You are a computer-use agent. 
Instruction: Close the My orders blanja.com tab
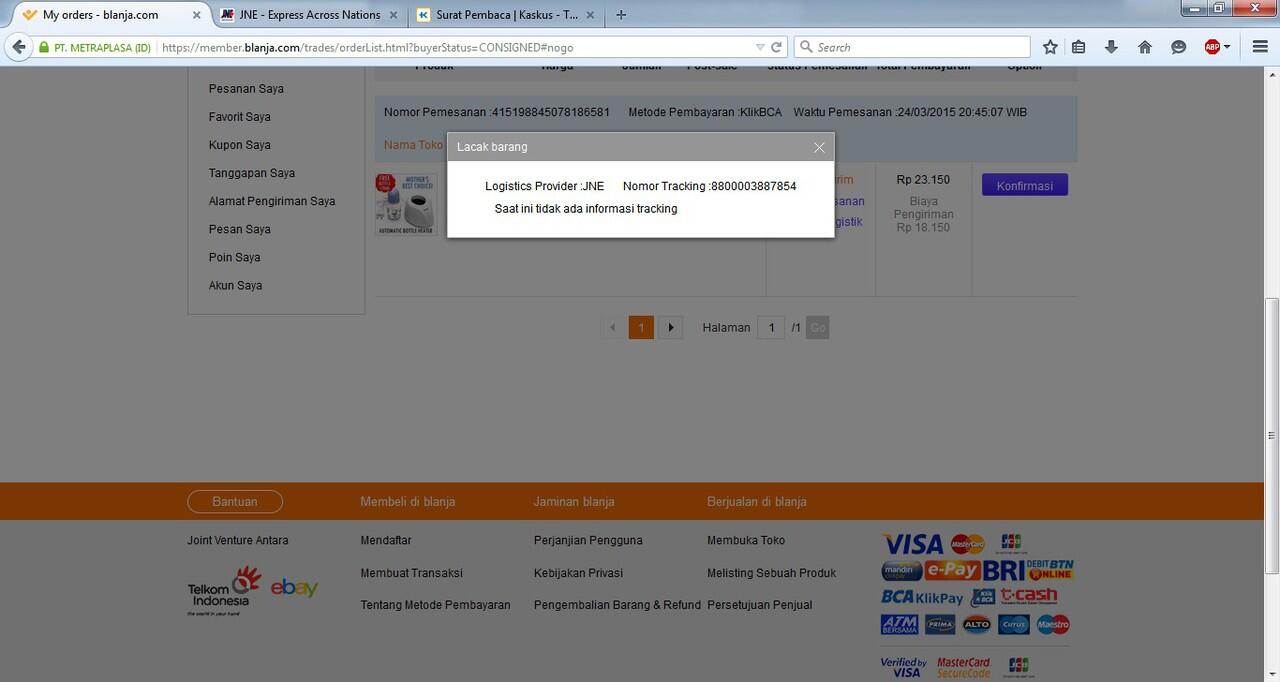click(x=196, y=15)
